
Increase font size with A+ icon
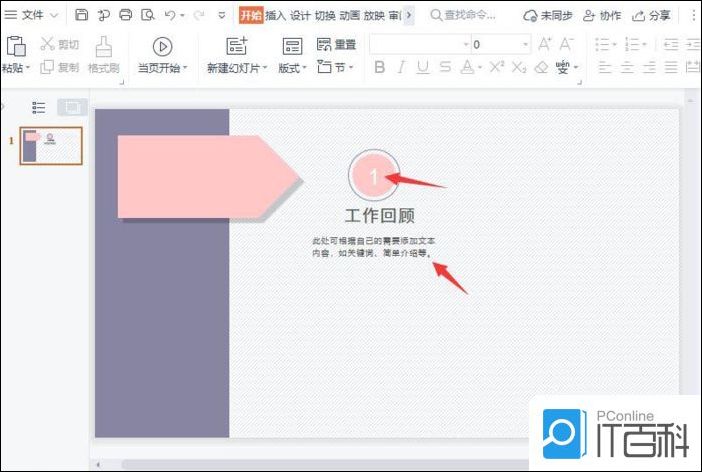(545, 44)
